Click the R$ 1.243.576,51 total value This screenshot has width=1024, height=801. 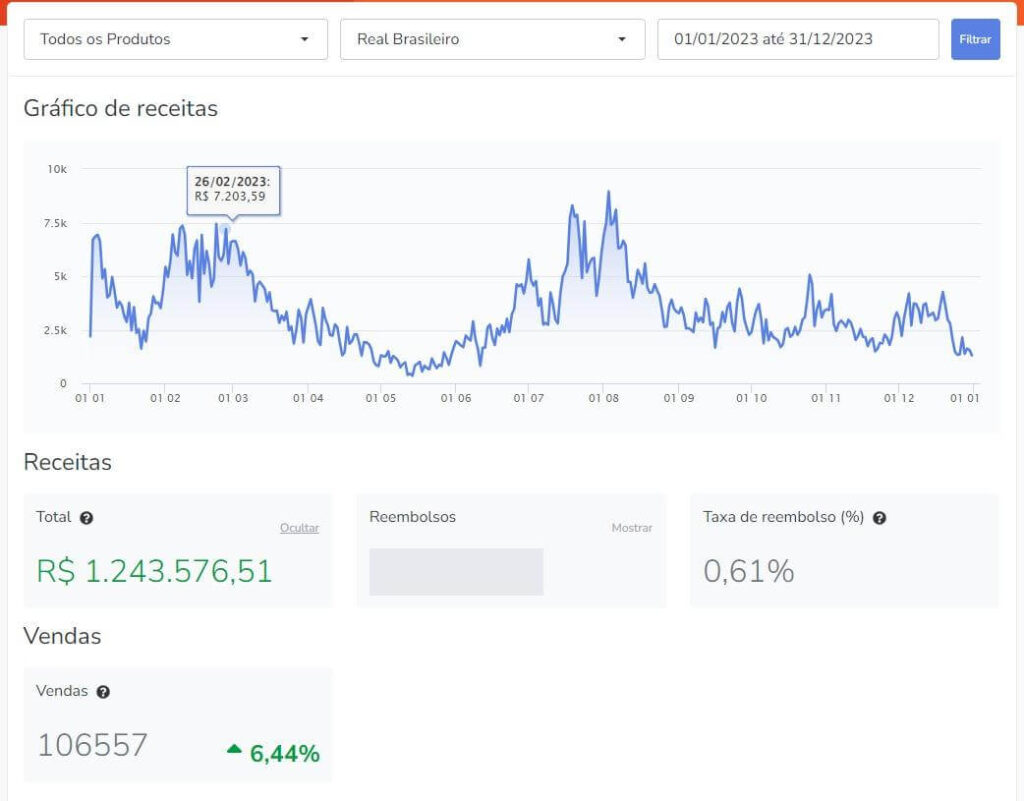[x=154, y=571]
